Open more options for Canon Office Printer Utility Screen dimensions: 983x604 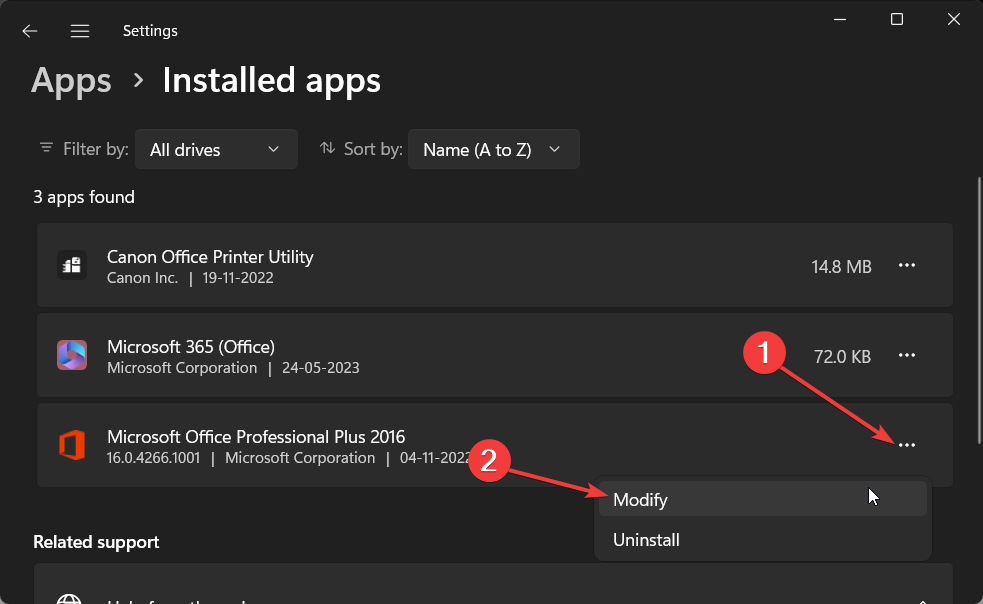pos(907,265)
